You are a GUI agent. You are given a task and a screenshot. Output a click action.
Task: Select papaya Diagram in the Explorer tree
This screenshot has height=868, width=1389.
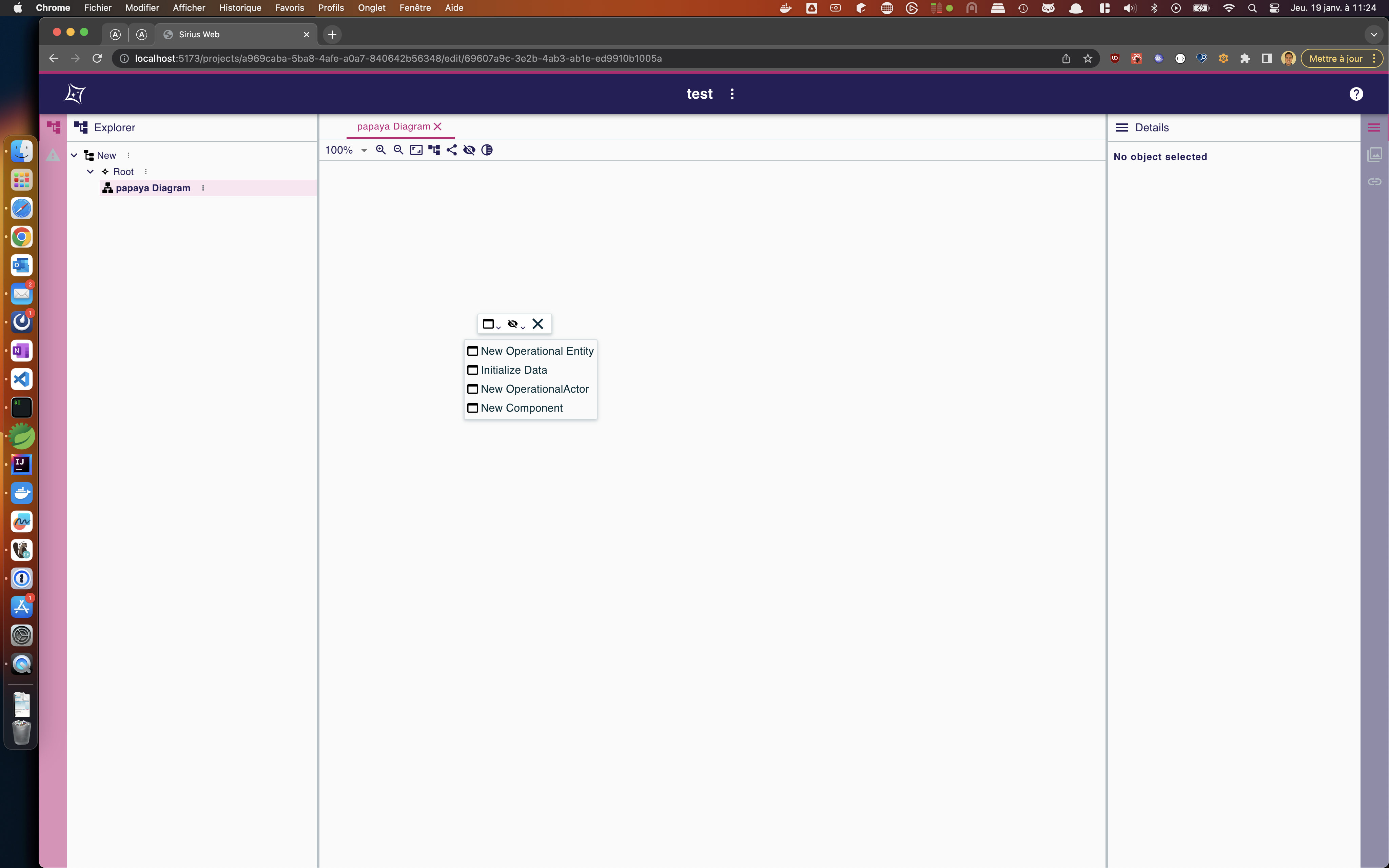pos(153,188)
